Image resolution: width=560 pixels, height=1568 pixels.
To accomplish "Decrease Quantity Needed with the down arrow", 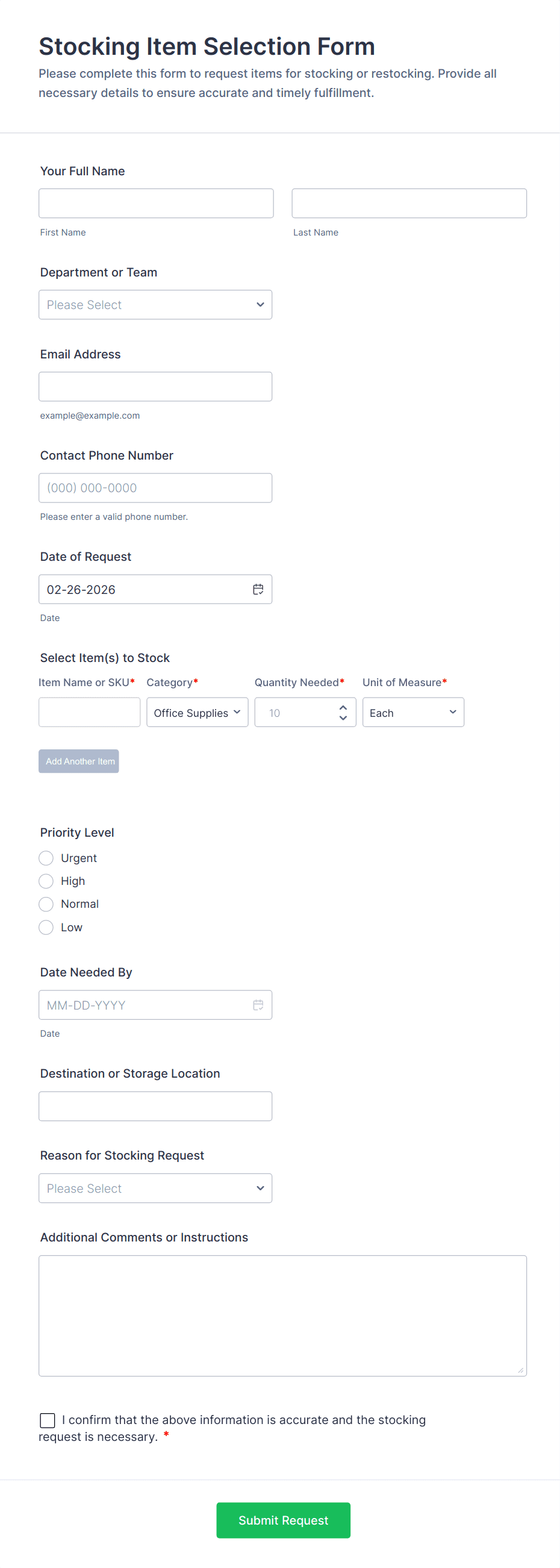I will point(343,718).
